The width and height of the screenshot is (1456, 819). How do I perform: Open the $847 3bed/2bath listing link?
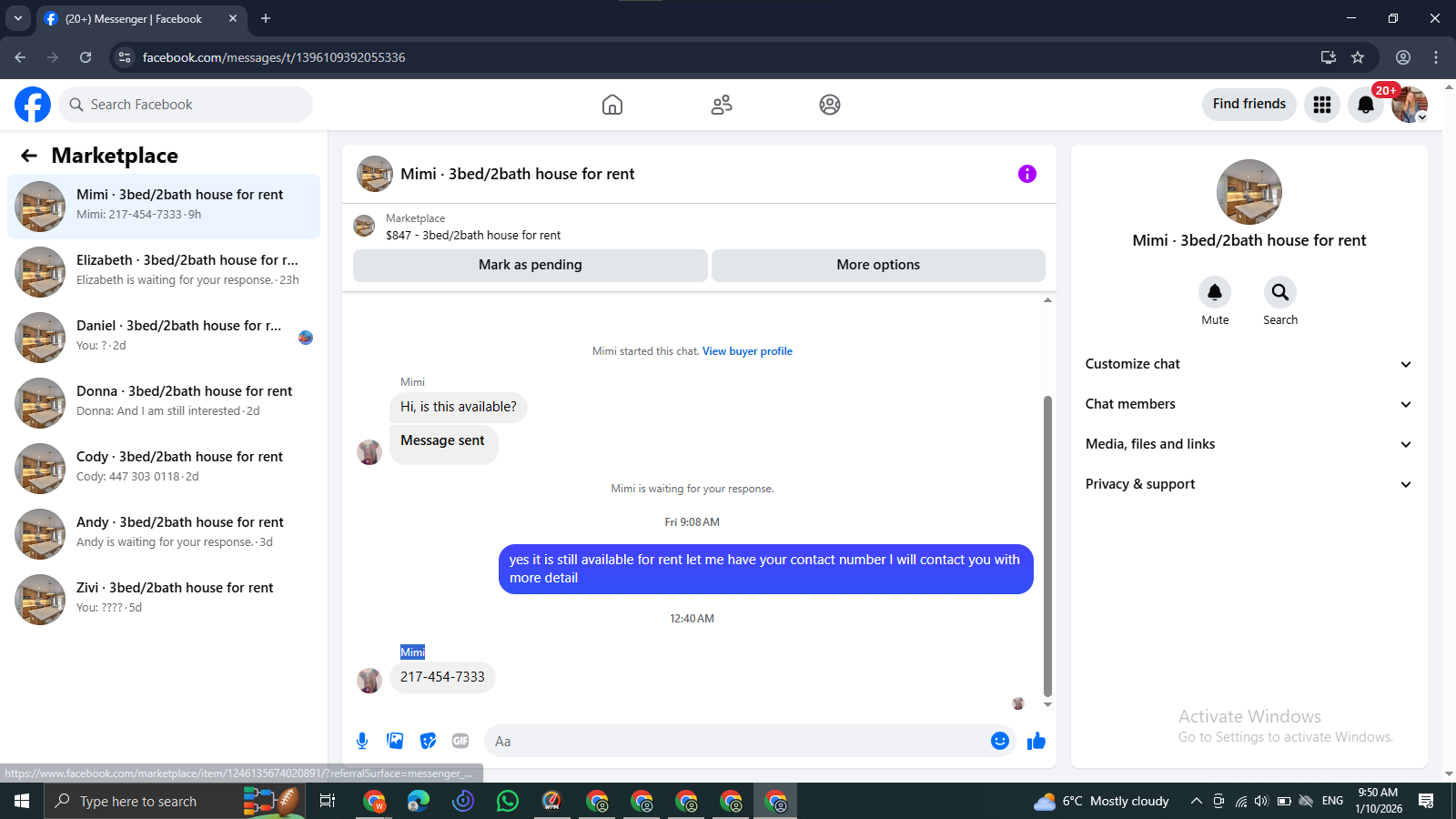473,235
